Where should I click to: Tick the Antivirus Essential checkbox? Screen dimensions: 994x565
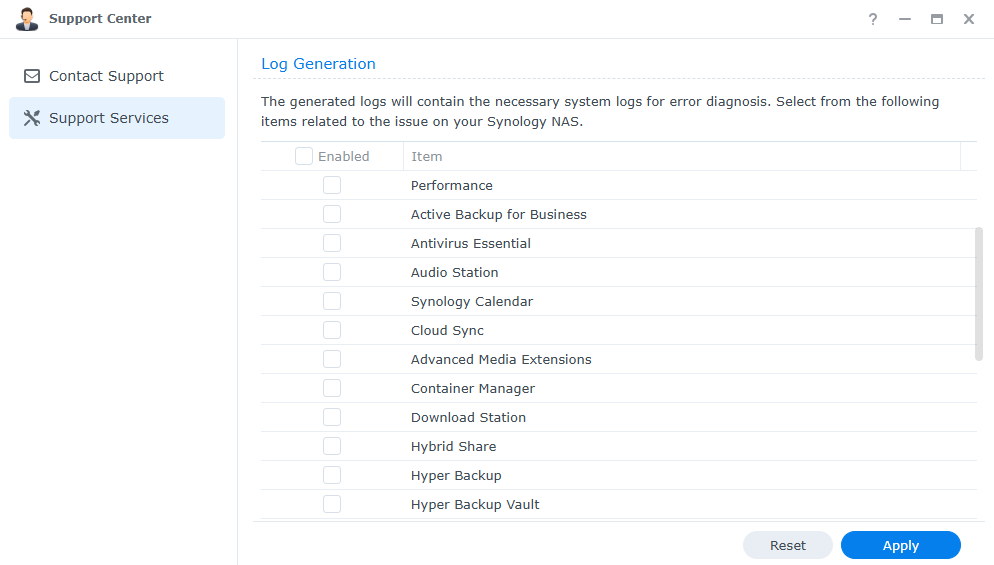[332, 243]
